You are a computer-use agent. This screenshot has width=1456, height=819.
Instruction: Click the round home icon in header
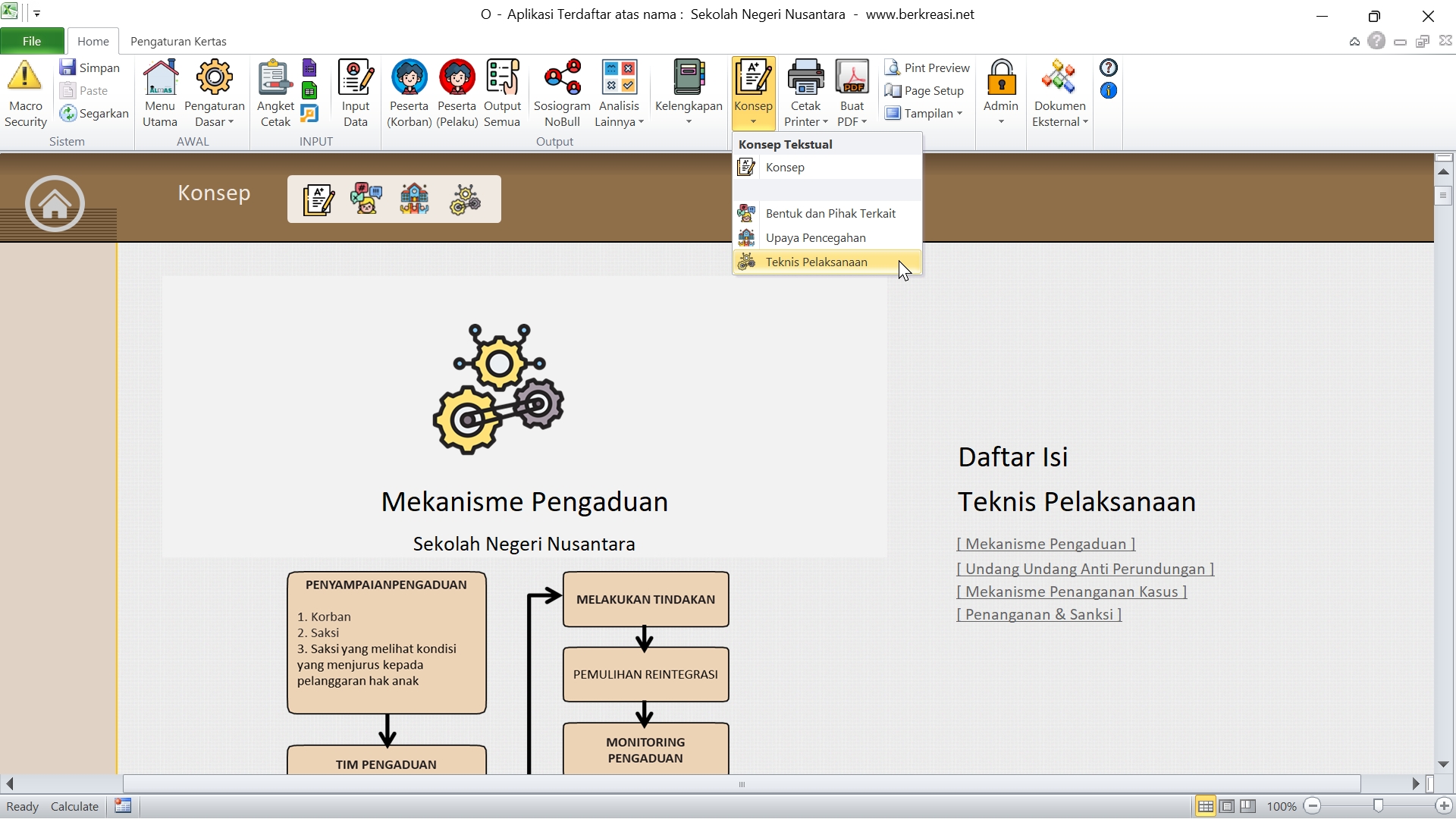55,203
